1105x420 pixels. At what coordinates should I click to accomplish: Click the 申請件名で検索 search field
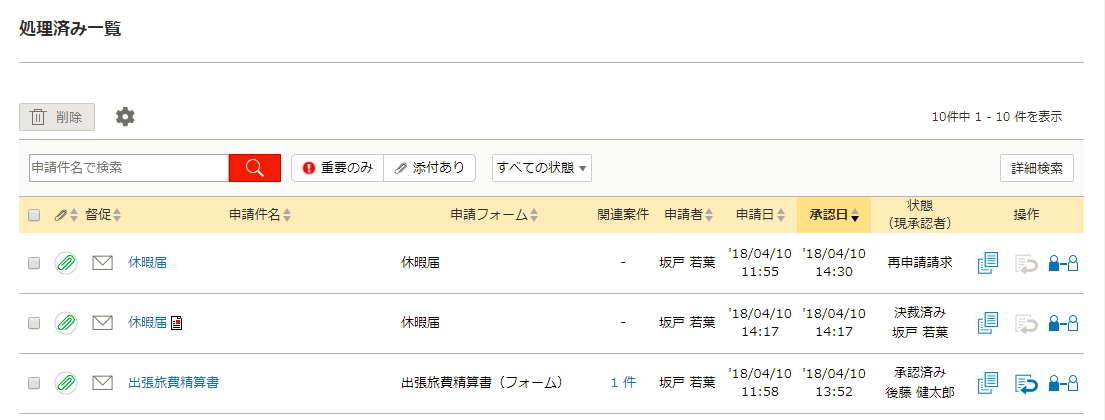[129, 168]
